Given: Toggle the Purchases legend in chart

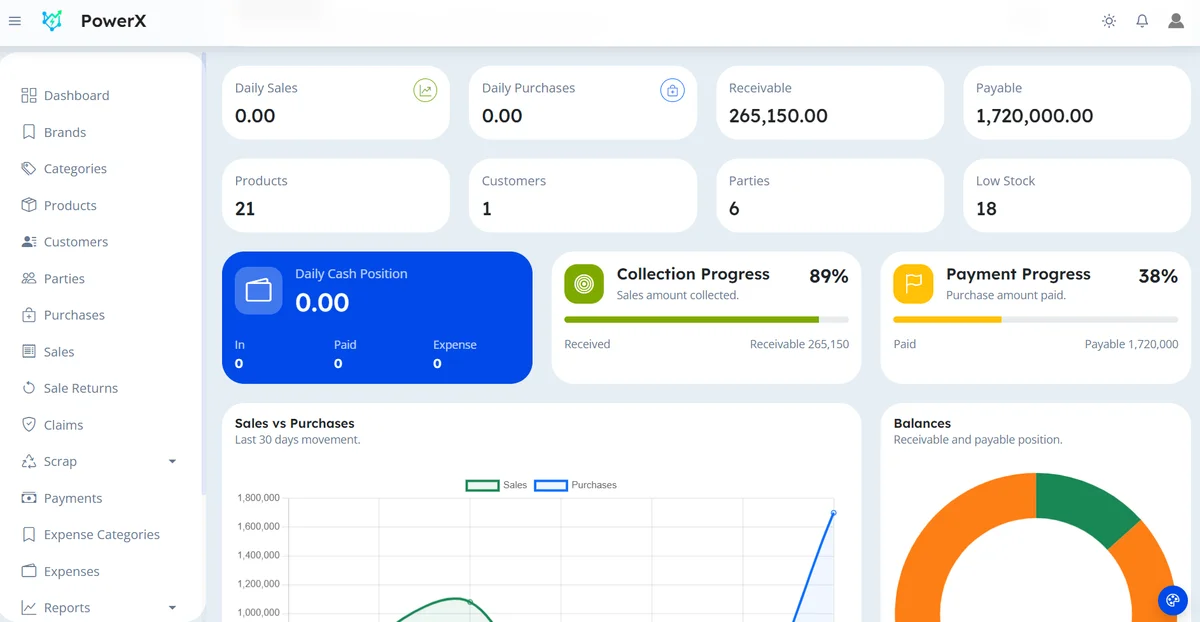Looking at the screenshot, I should [x=576, y=485].
